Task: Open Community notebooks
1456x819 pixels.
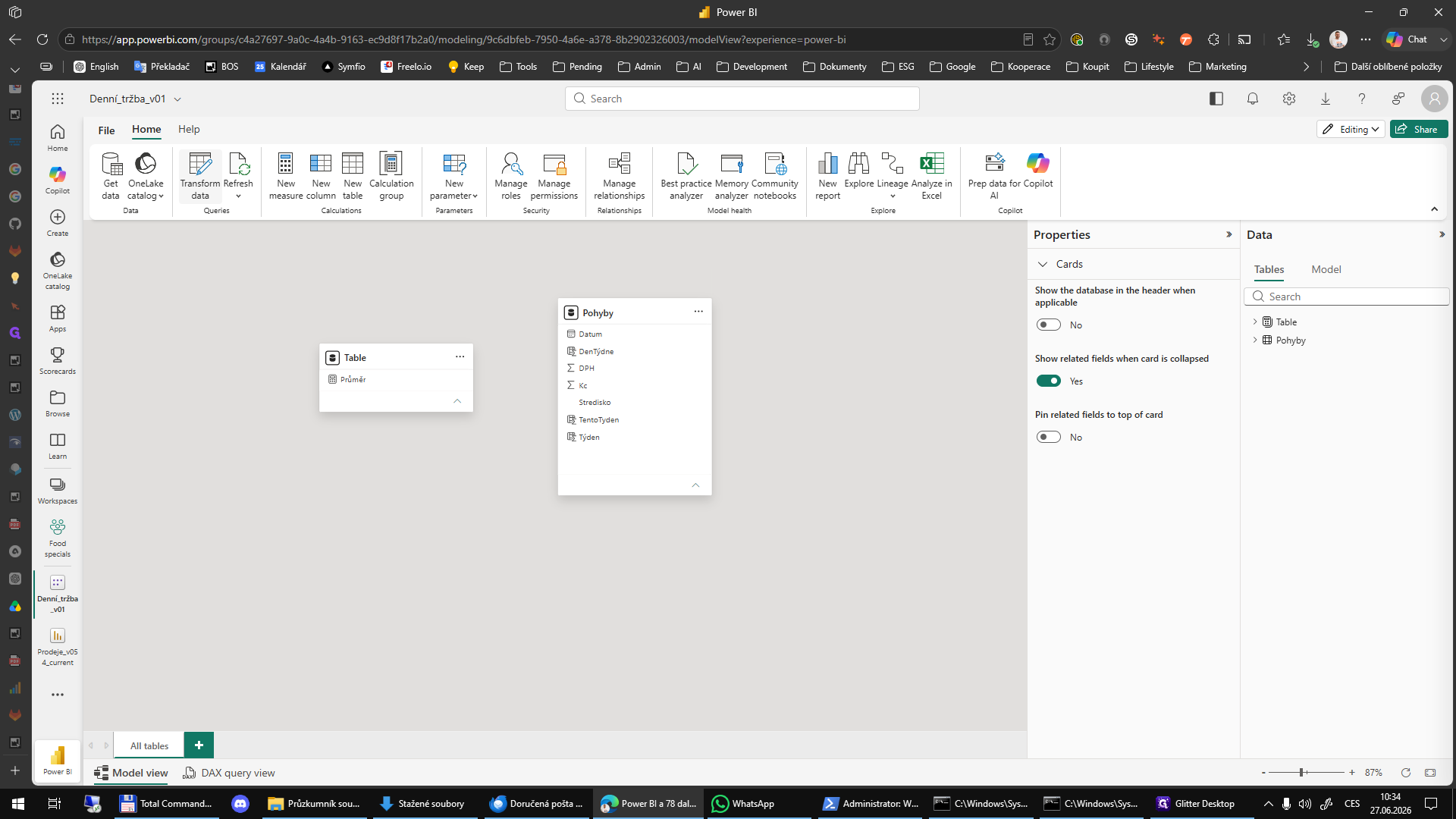Action: click(x=775, y=175)
